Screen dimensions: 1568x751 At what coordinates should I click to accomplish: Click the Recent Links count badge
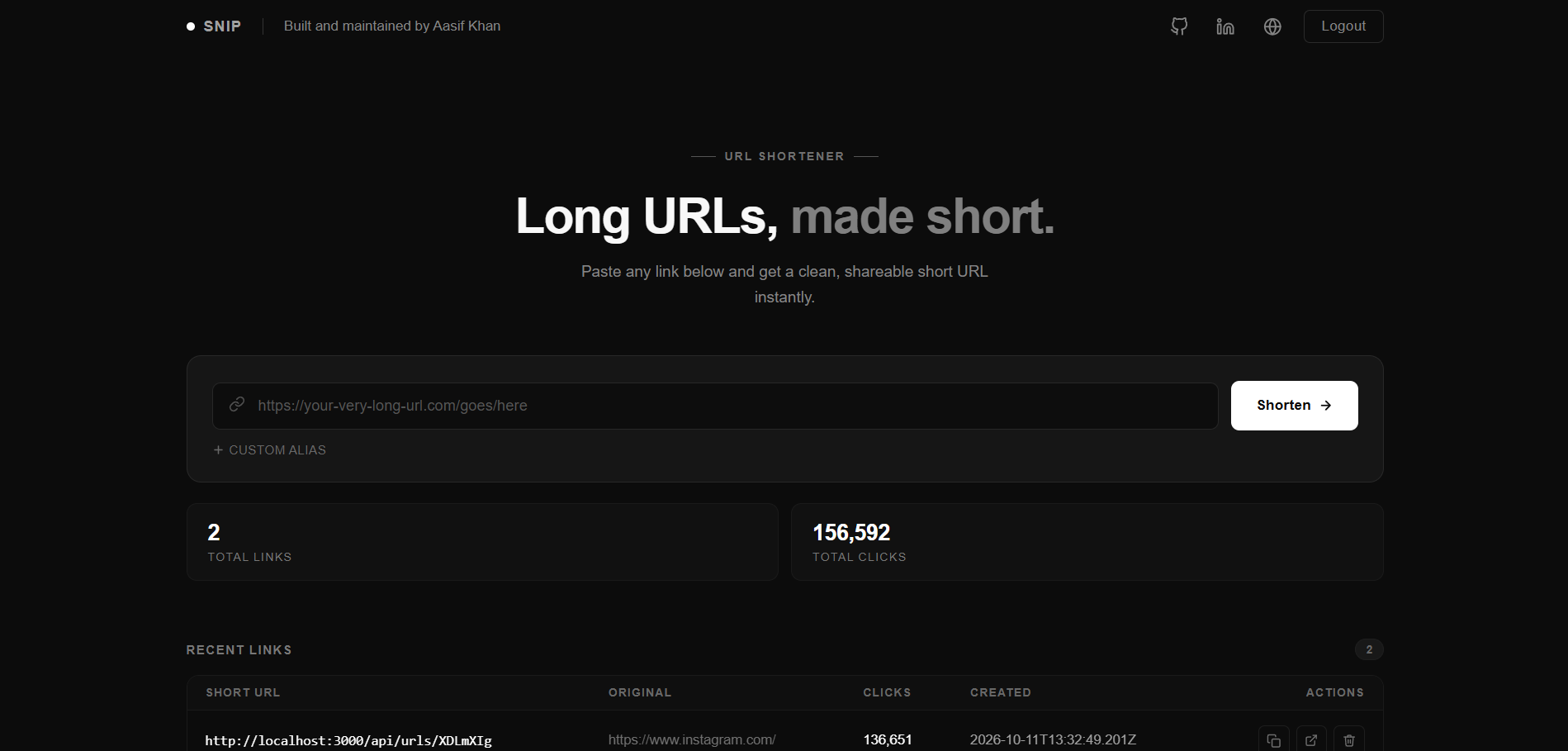(1369, 649)
